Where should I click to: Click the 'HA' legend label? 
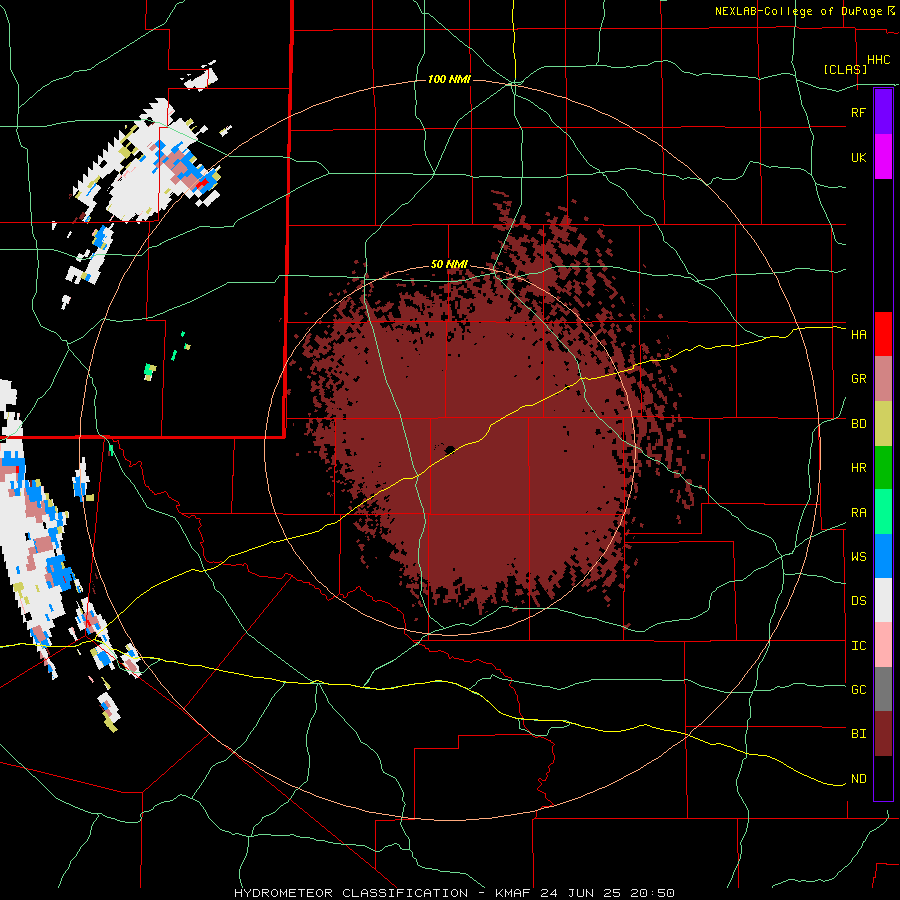(x=858, y=335)
